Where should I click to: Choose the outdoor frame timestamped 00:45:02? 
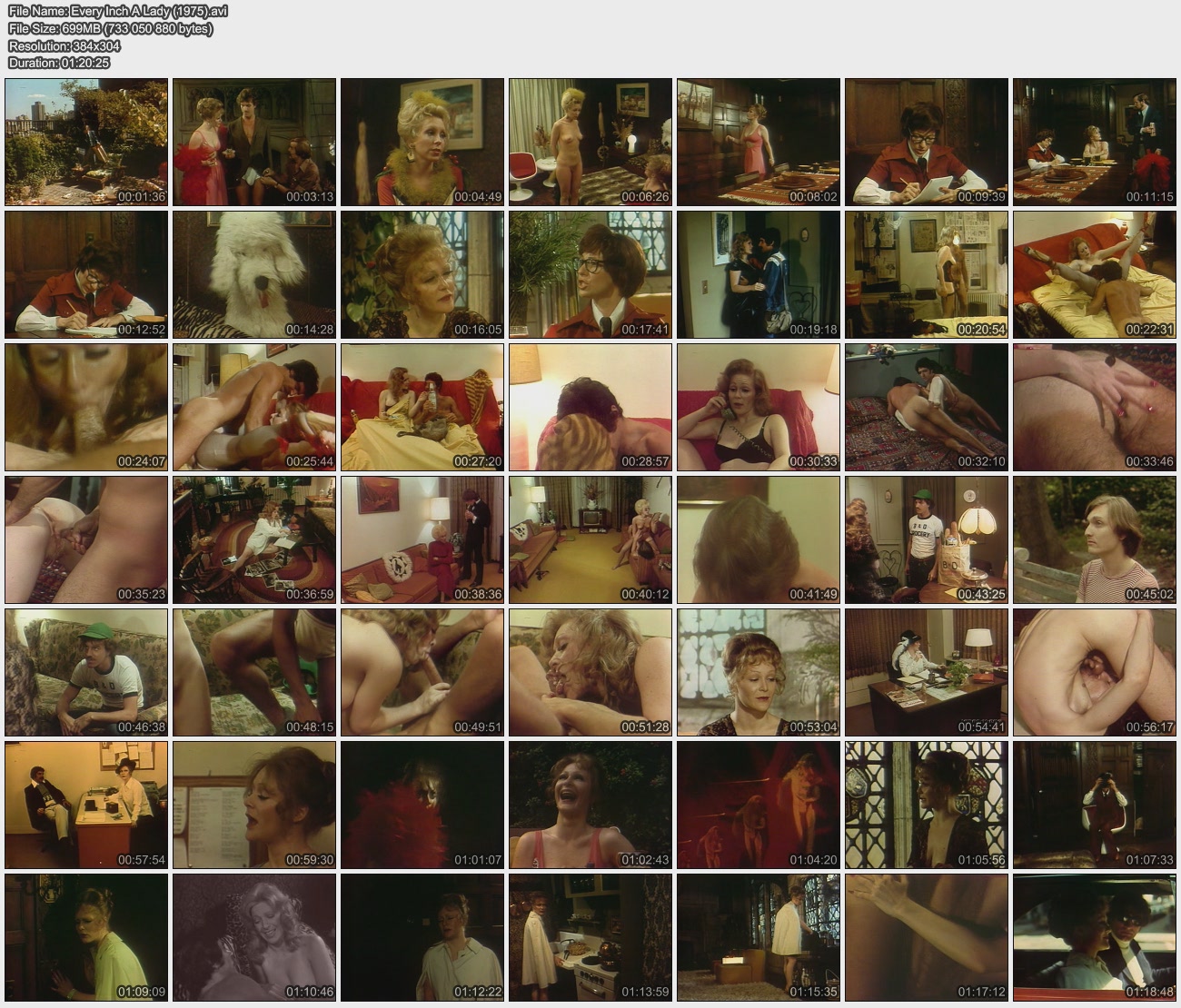(x=1095, y=539)
